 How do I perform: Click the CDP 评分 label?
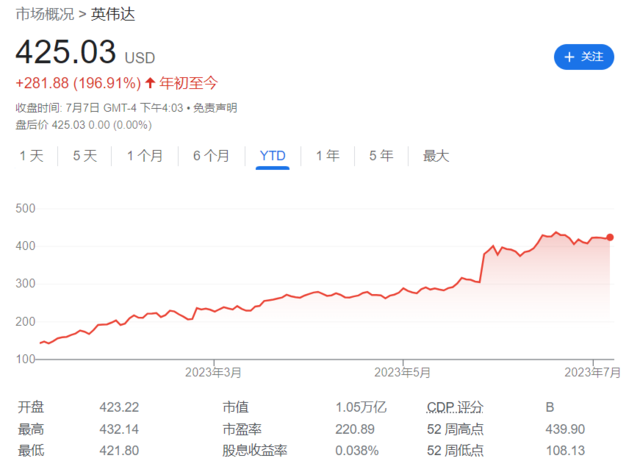(455, 407)
